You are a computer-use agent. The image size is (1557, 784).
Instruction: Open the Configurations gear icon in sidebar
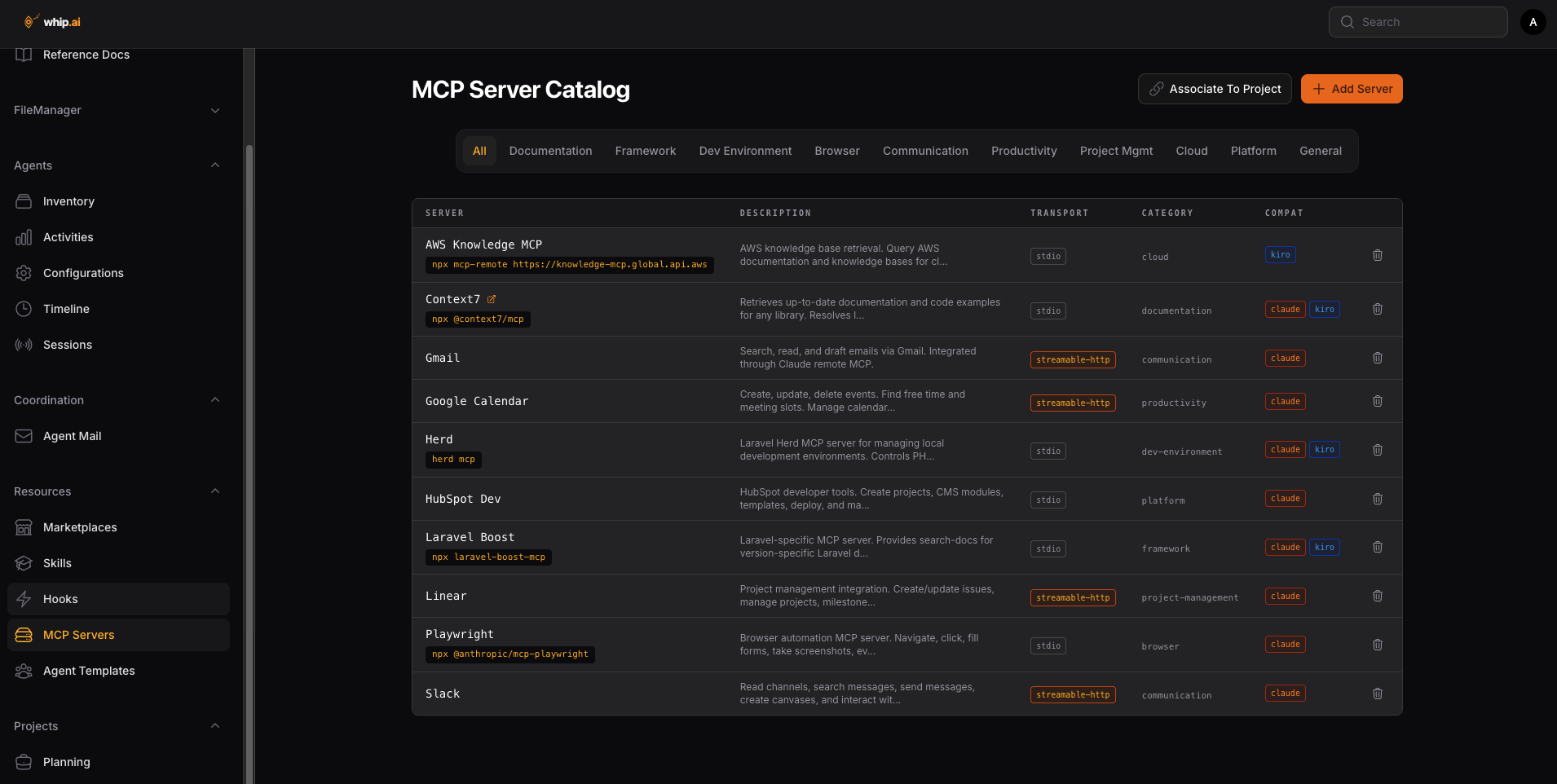[x=24, y=272]
